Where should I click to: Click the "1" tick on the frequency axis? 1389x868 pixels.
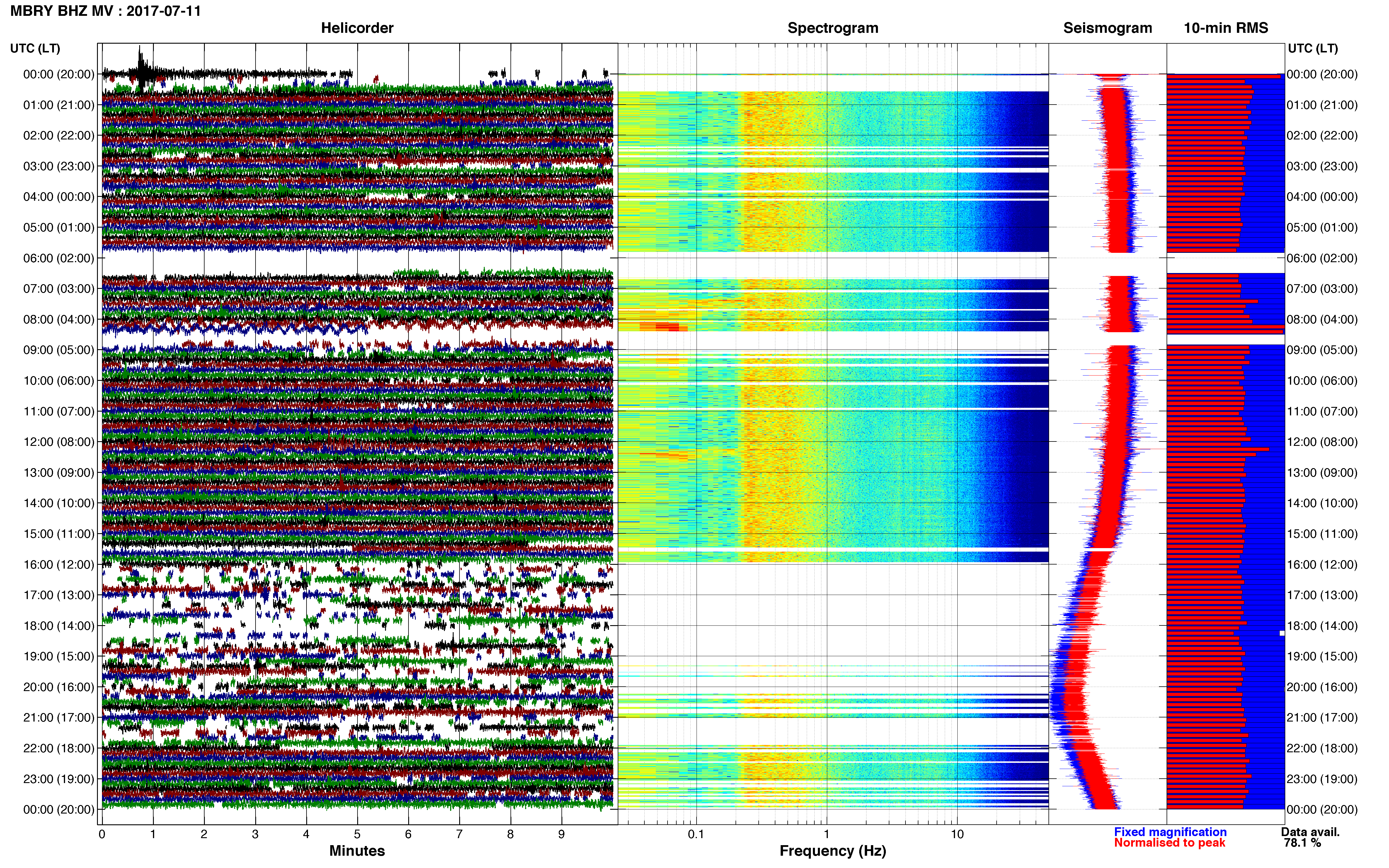tap(826, 835)
